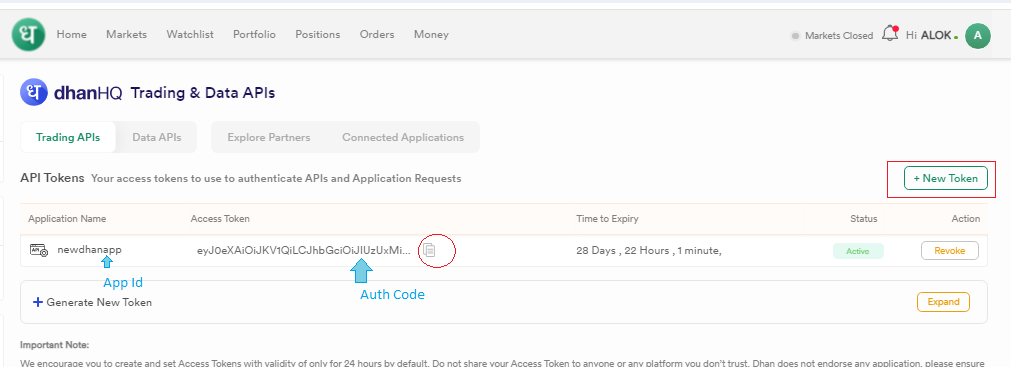This screenshot has width=1011, height=367.
Task: Click the dhanHQ logo icon
Action: pyautogui.click(x=34, y=92)
